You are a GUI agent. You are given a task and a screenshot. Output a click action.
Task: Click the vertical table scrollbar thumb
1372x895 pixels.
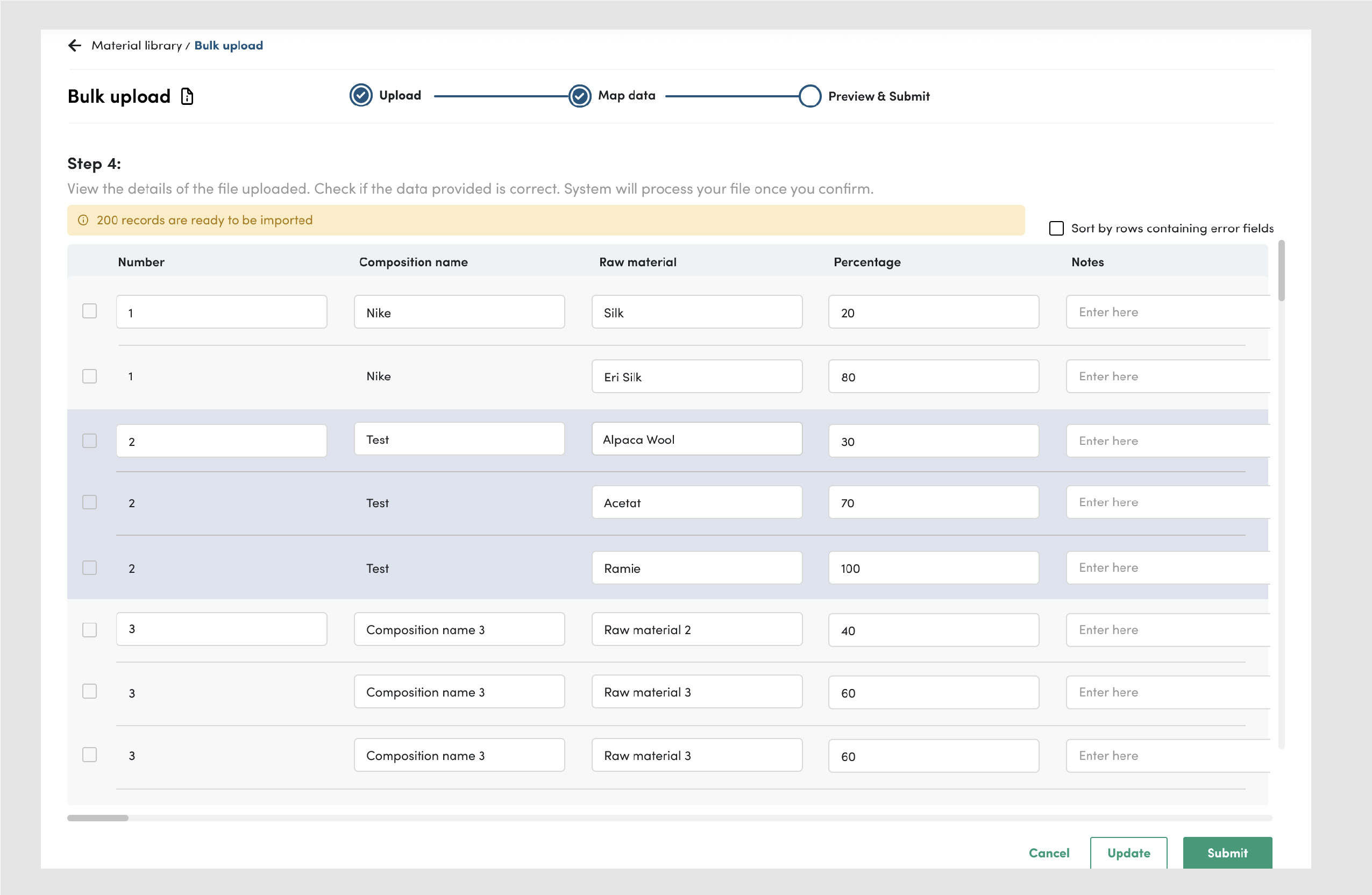(1281, 271)
